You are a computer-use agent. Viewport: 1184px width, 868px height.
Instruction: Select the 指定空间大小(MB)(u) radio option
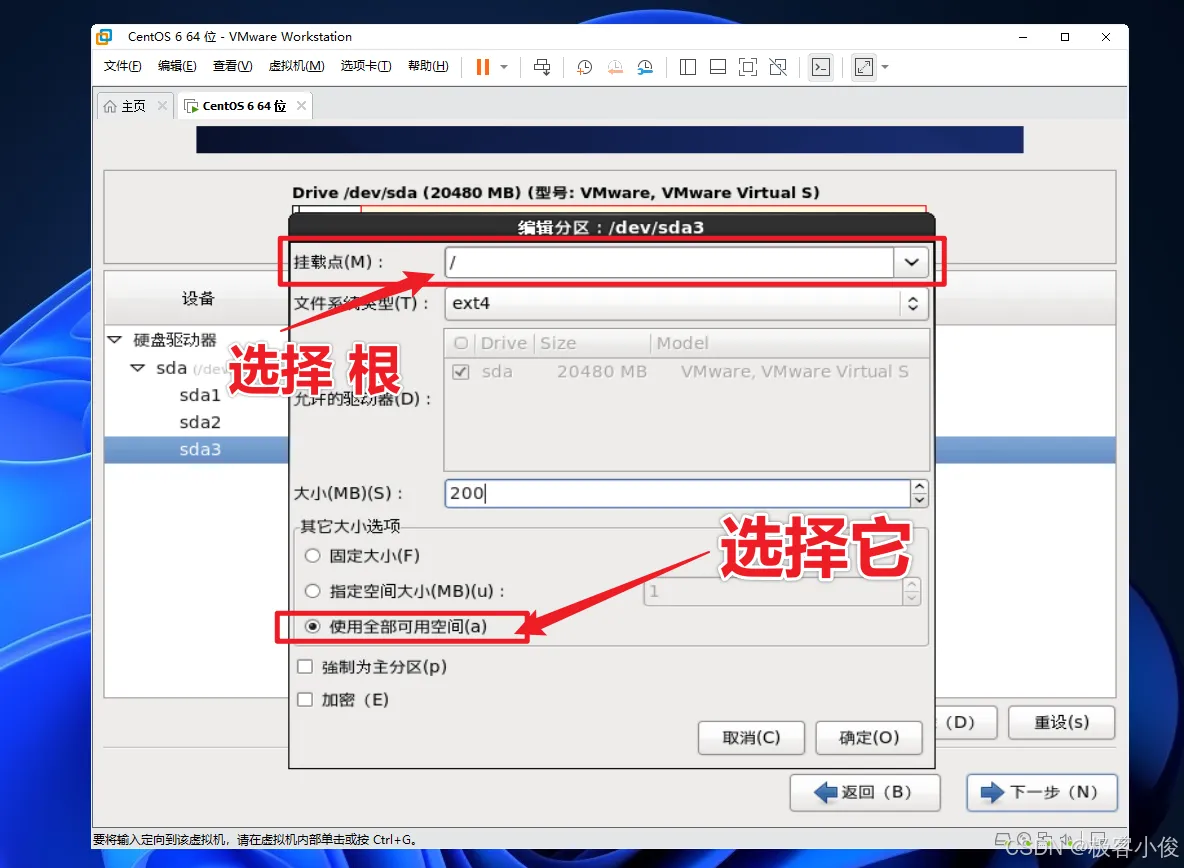(313, 591)
